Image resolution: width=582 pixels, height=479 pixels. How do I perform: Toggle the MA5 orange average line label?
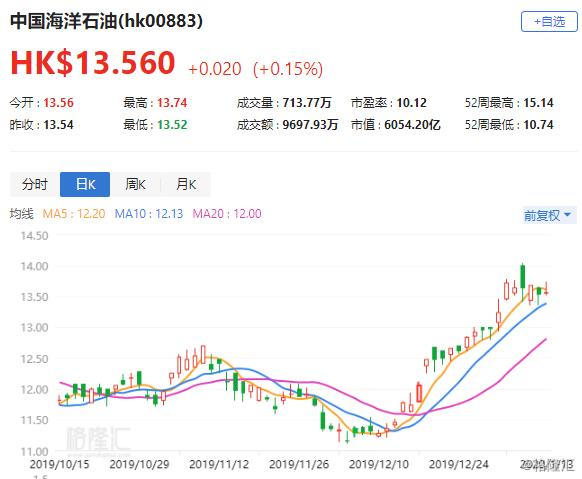(74, 214)
